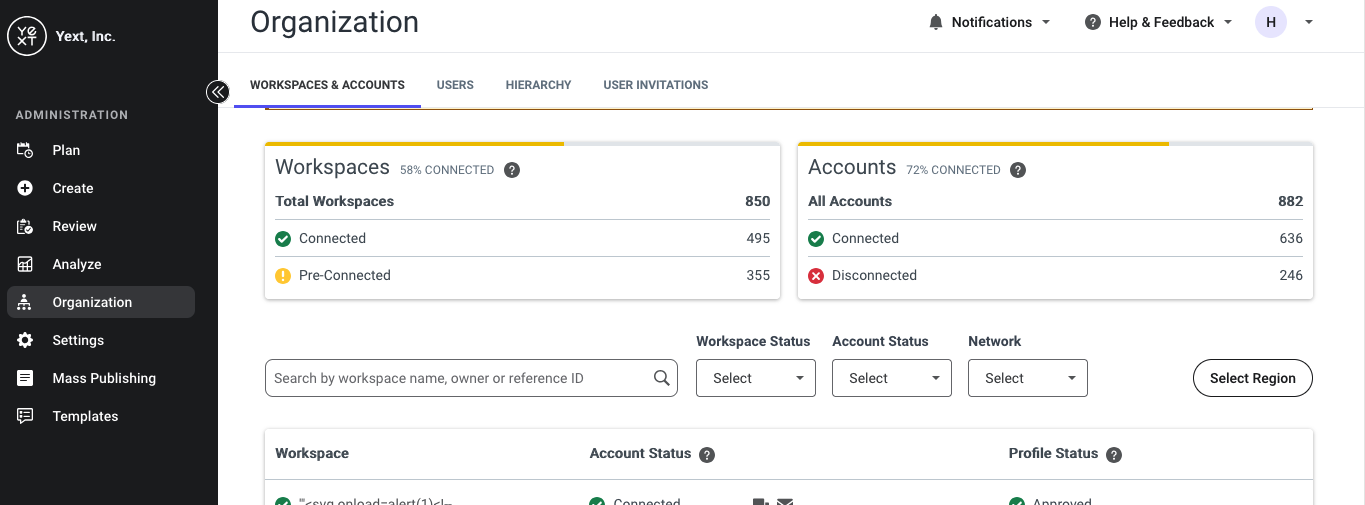Screen dimensions: 1365x505
Task: Click help icon next to Account Status column
Action: pos(707,455)
